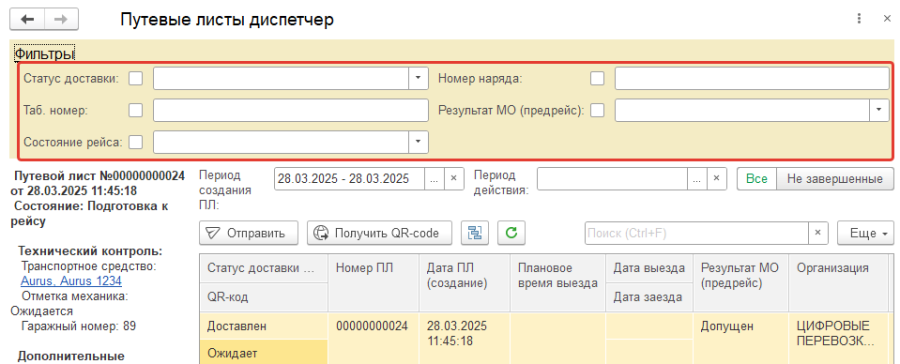Click the Результат МО (предрейс) filter field

pos(742,110)
